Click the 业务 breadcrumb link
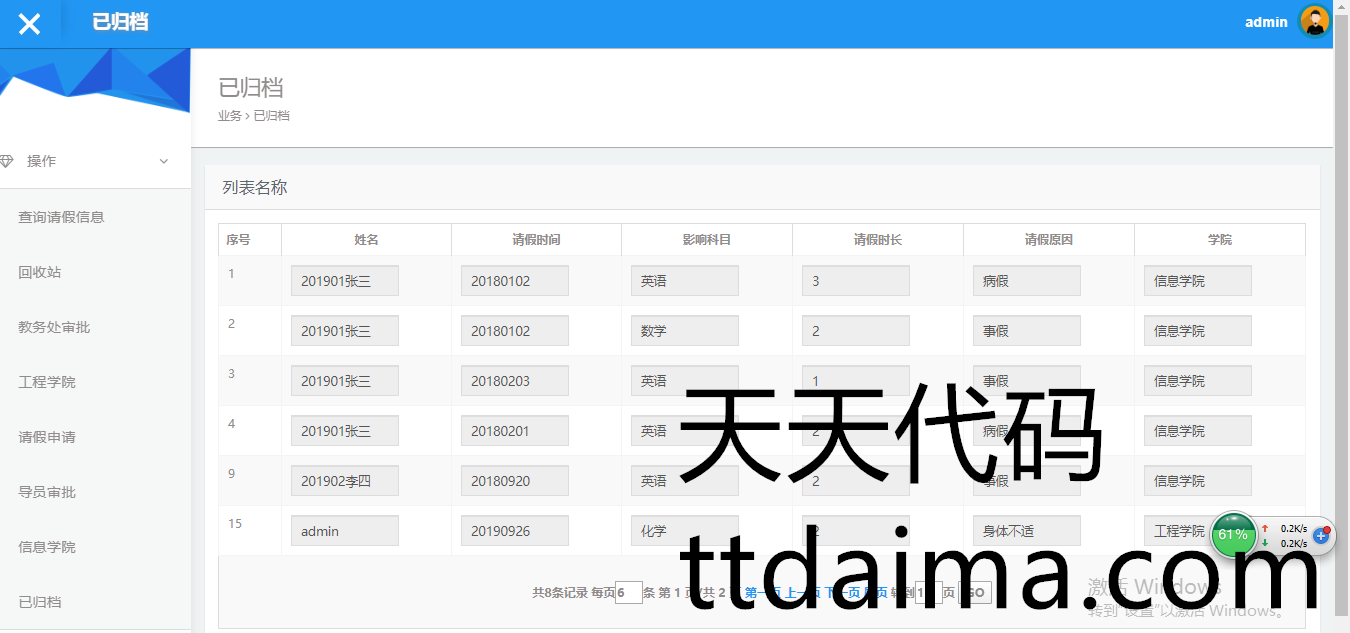The height and width of the screenshot is (633, 1350). click(x=229, y=116)
